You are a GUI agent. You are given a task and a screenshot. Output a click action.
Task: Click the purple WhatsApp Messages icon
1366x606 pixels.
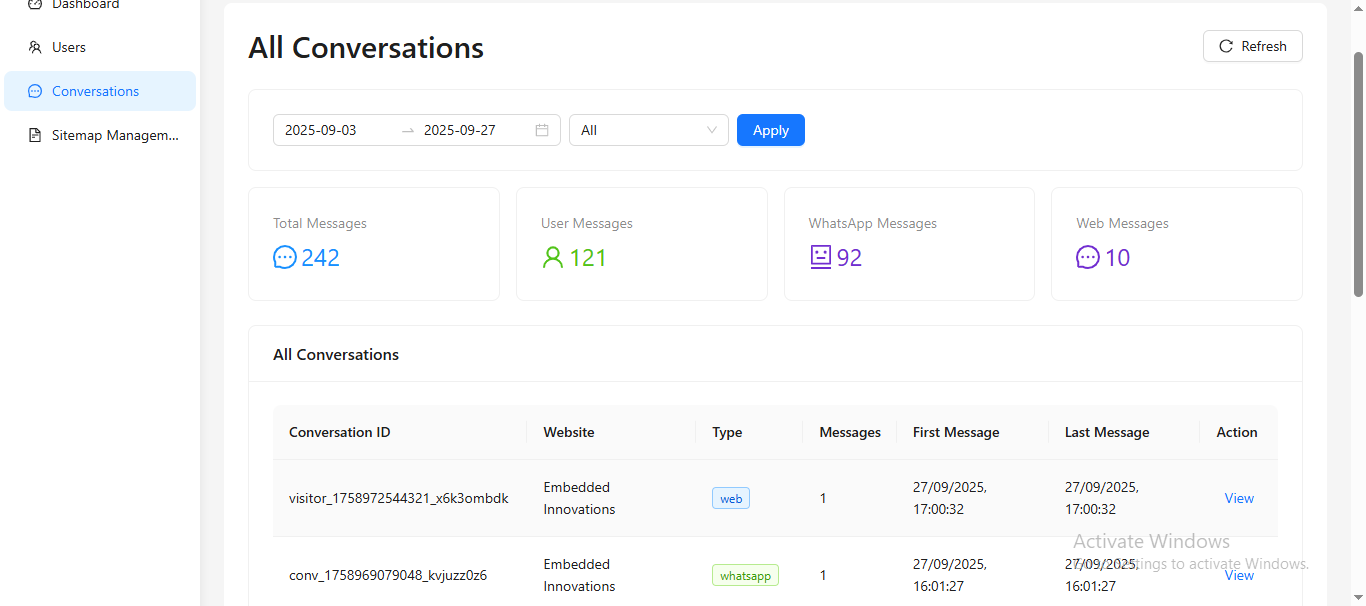pos(820,257)
